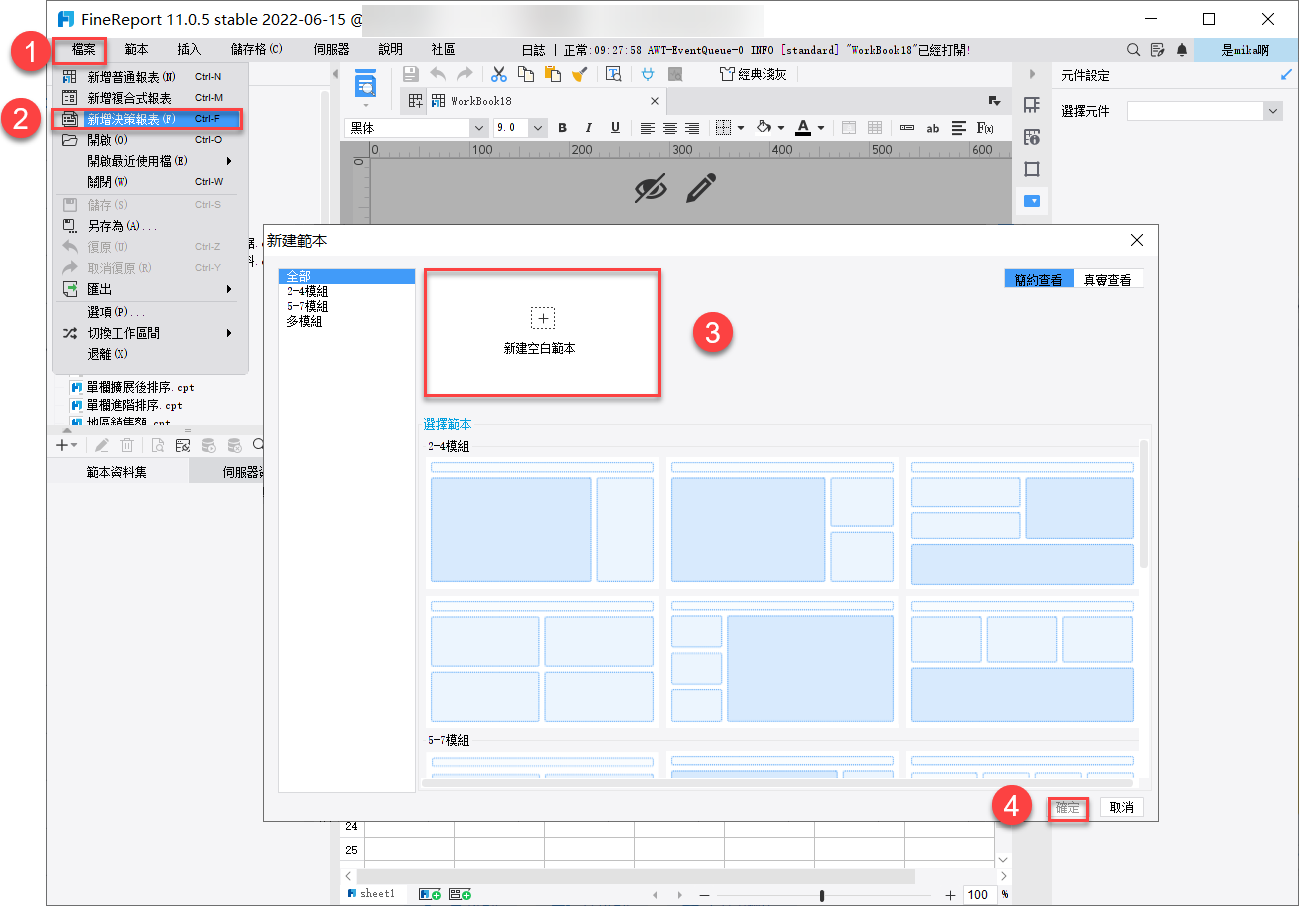Toggle bold formatting
The image size is (1299, 906).
pyautogui.click(x=563, y=128)
